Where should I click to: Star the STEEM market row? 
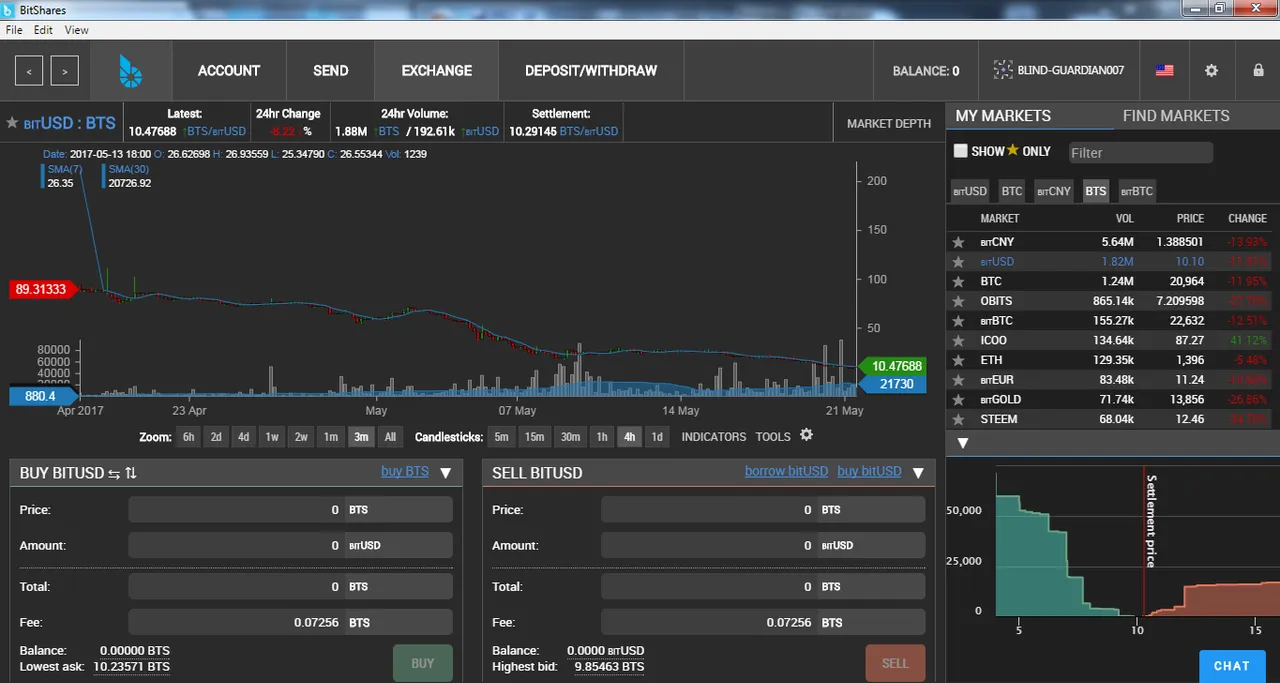coord(958,419)
